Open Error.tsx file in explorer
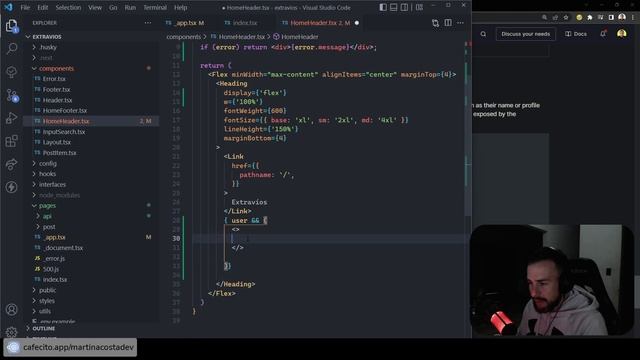This screenshot has height=360, width=640. pyautogui.click(x=54, y=79)
